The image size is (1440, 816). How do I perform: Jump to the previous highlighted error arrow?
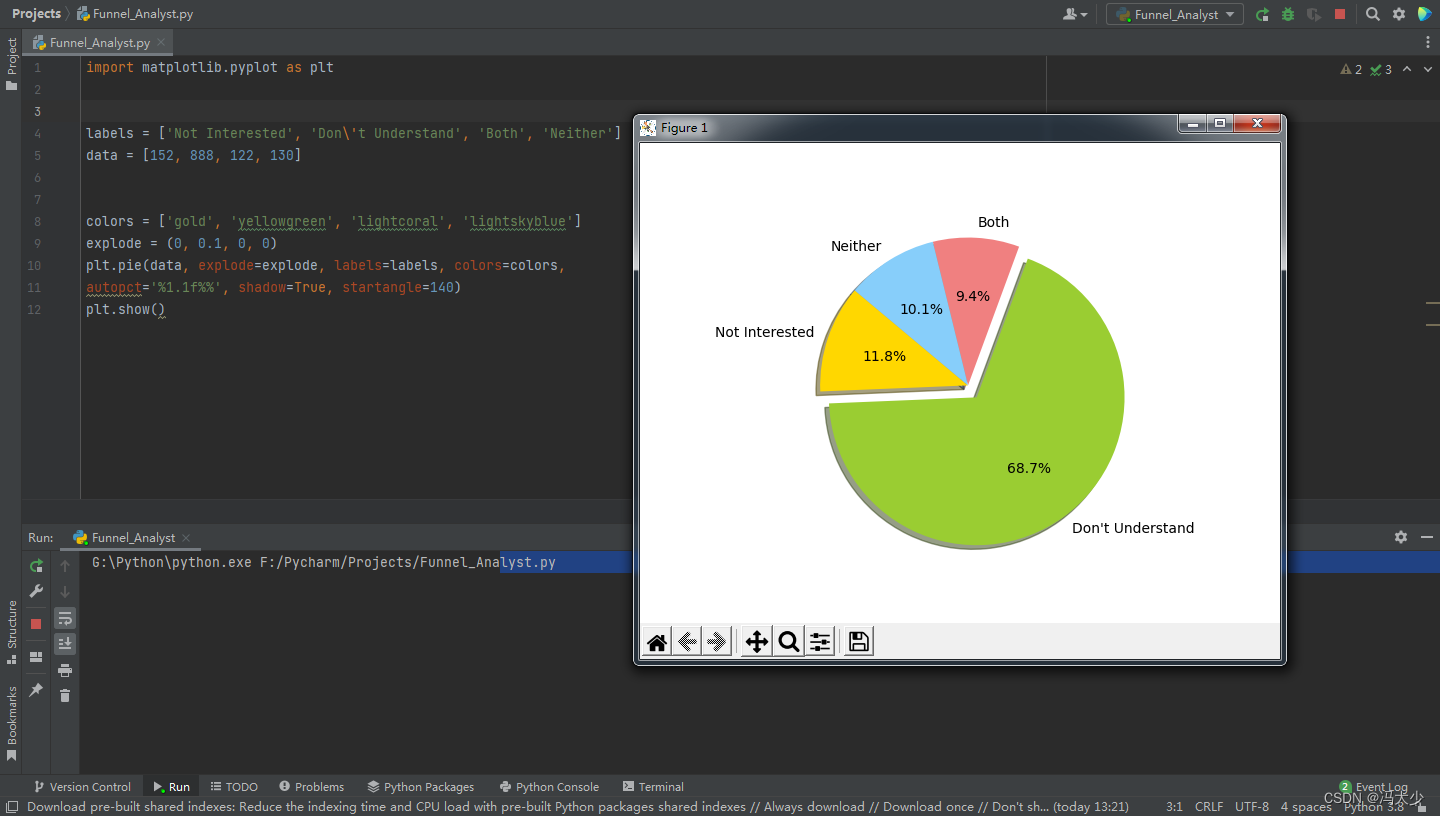pos(1407,69)
